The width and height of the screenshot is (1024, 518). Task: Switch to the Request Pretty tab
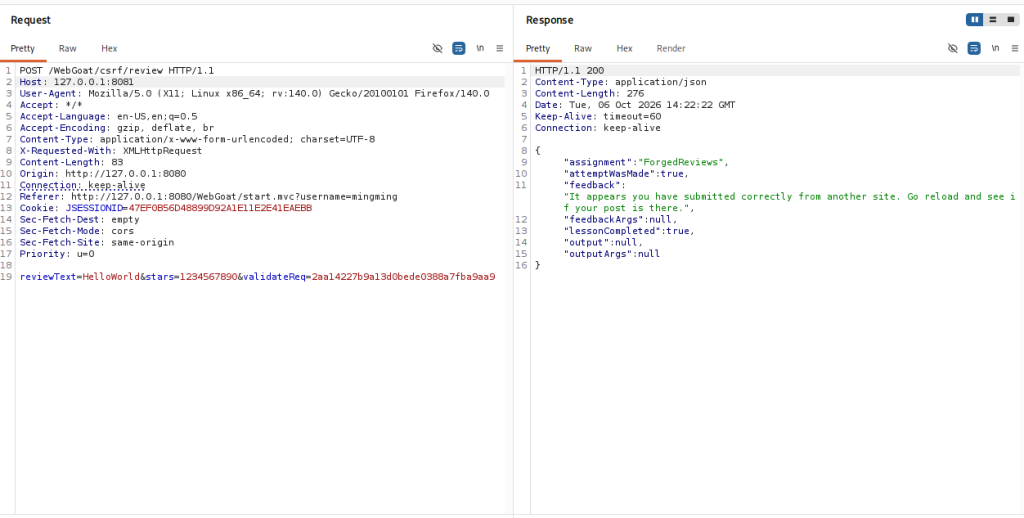click(x=23, y=48)
